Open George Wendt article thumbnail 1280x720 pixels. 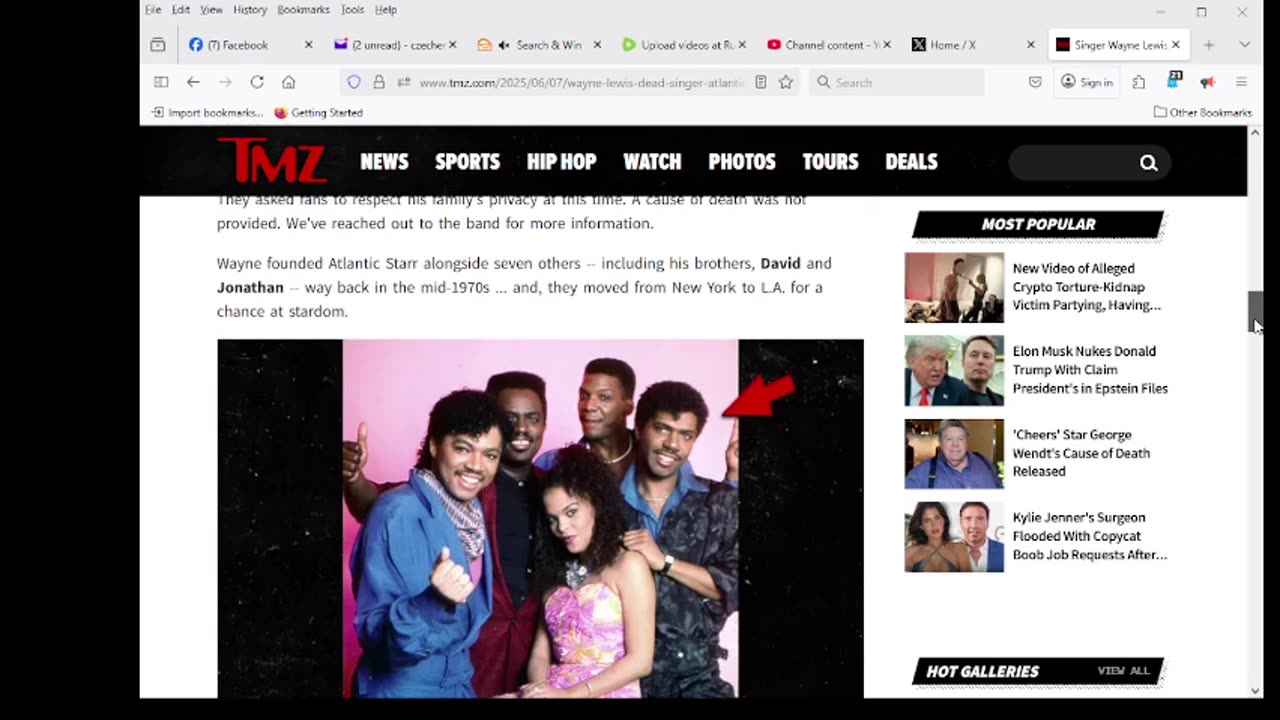pyautogui.click(x=954, y=454)
